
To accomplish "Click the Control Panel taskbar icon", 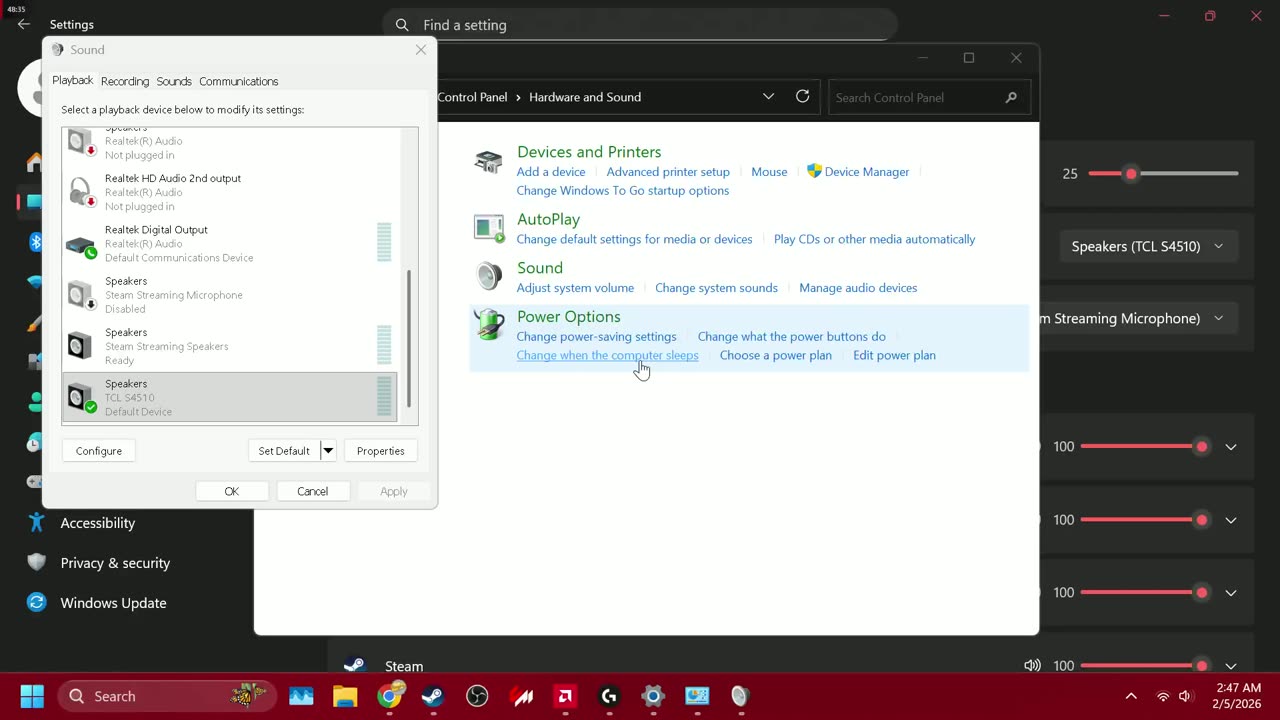I will point(697,696).
